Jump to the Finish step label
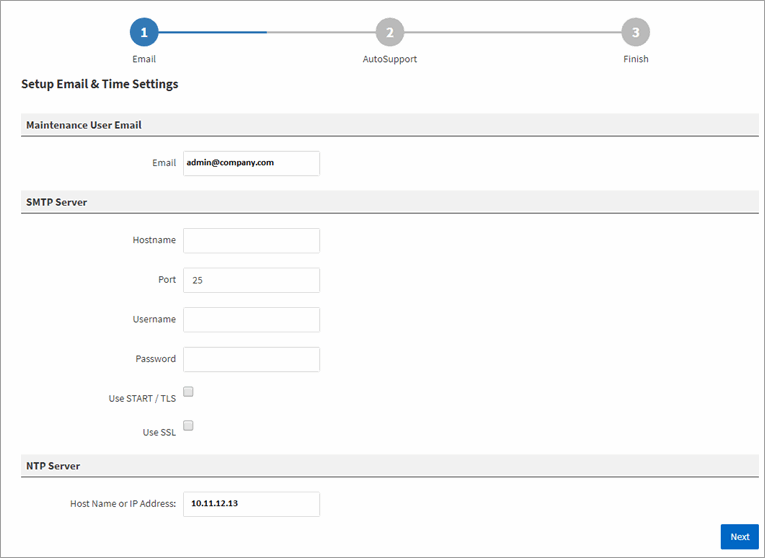The image size is (765, 558). [635, 59]
